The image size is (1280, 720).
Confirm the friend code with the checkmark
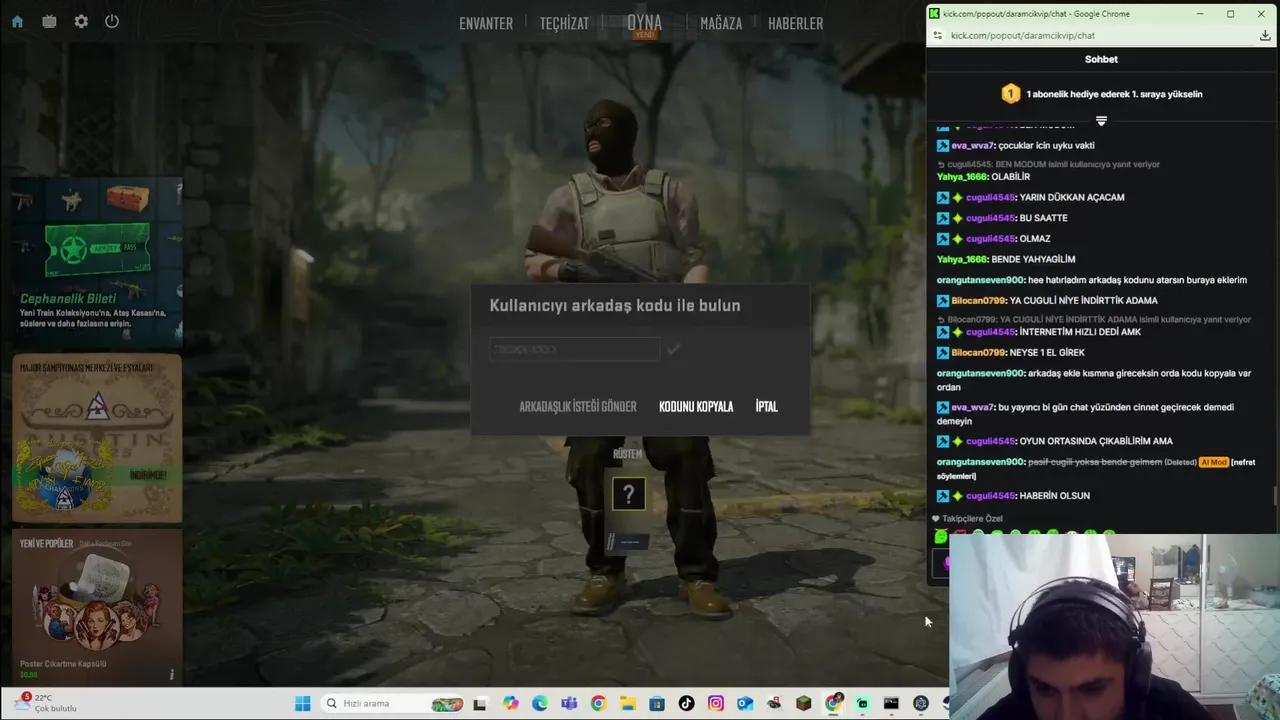coord(673,349)
